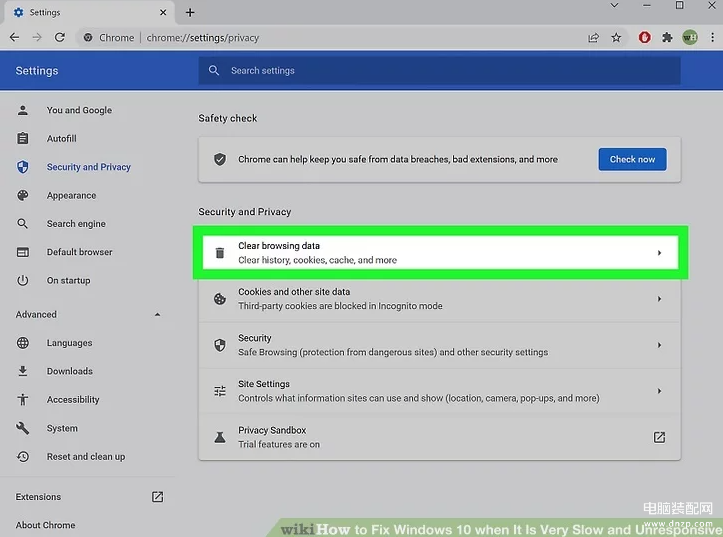The image size is (723, 537).
Task: Open Accessibility settings
Action: point(73,400)
